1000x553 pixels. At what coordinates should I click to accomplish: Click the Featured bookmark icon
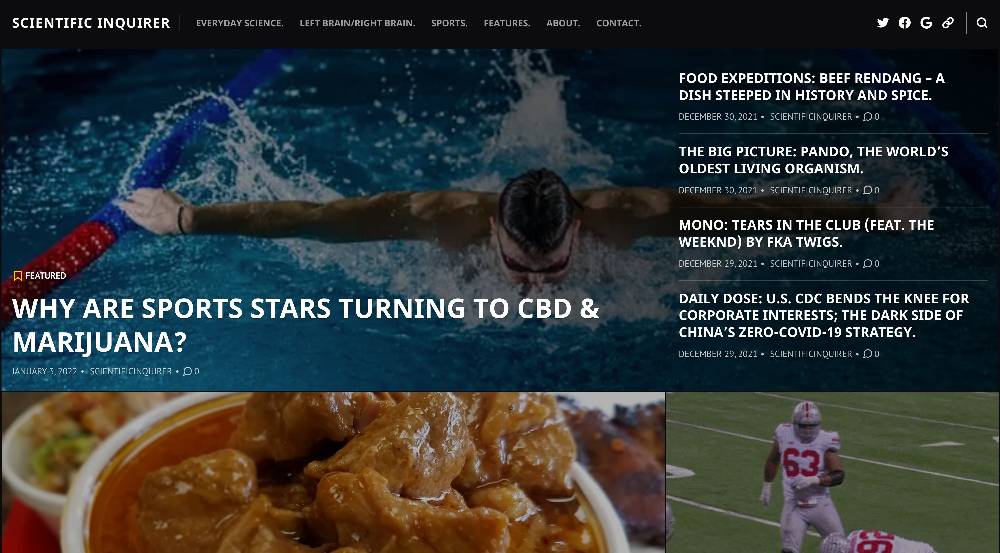pyautogui.click(x=18, y=276)
